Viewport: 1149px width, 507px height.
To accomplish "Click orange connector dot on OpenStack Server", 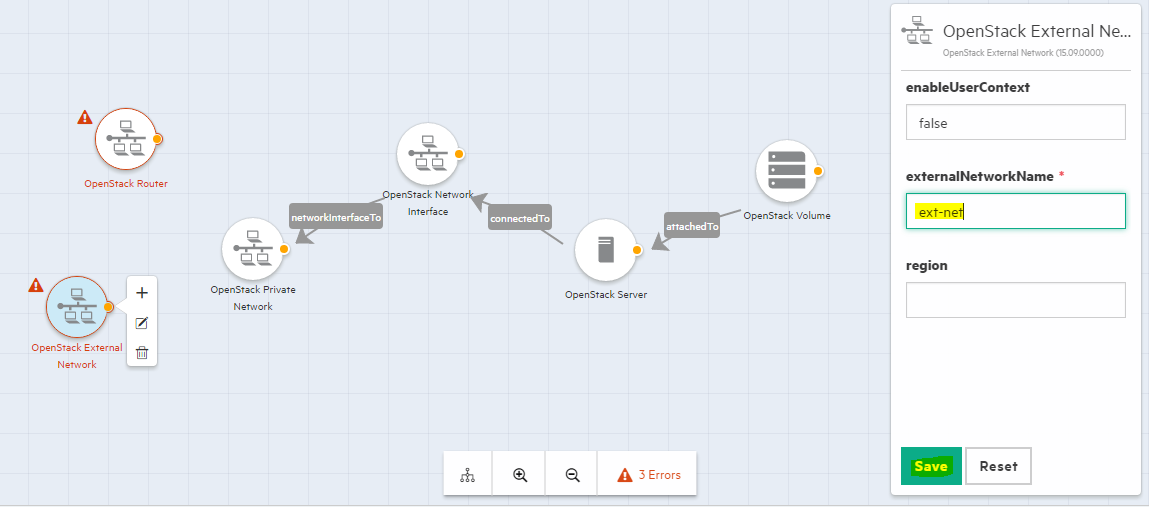I will tap(637, 250).
